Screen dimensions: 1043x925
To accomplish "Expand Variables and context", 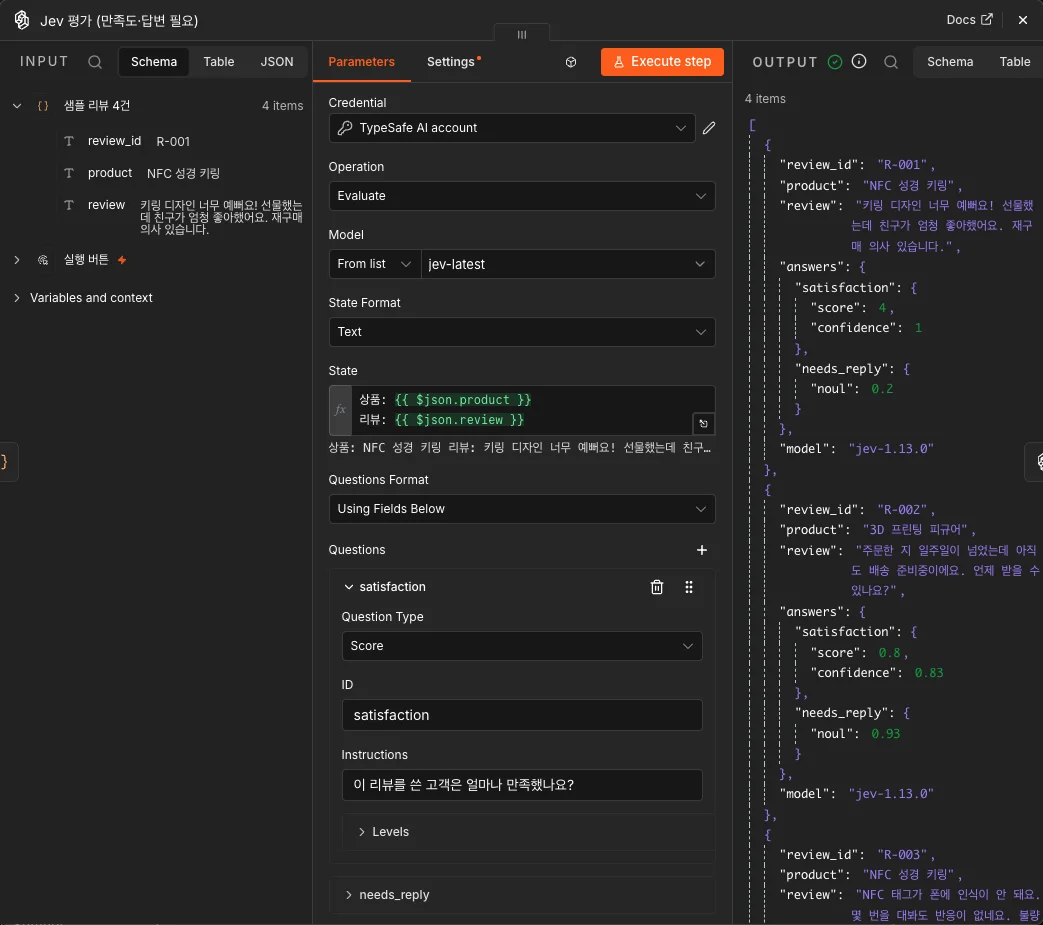I will click(x=17, y=298).
